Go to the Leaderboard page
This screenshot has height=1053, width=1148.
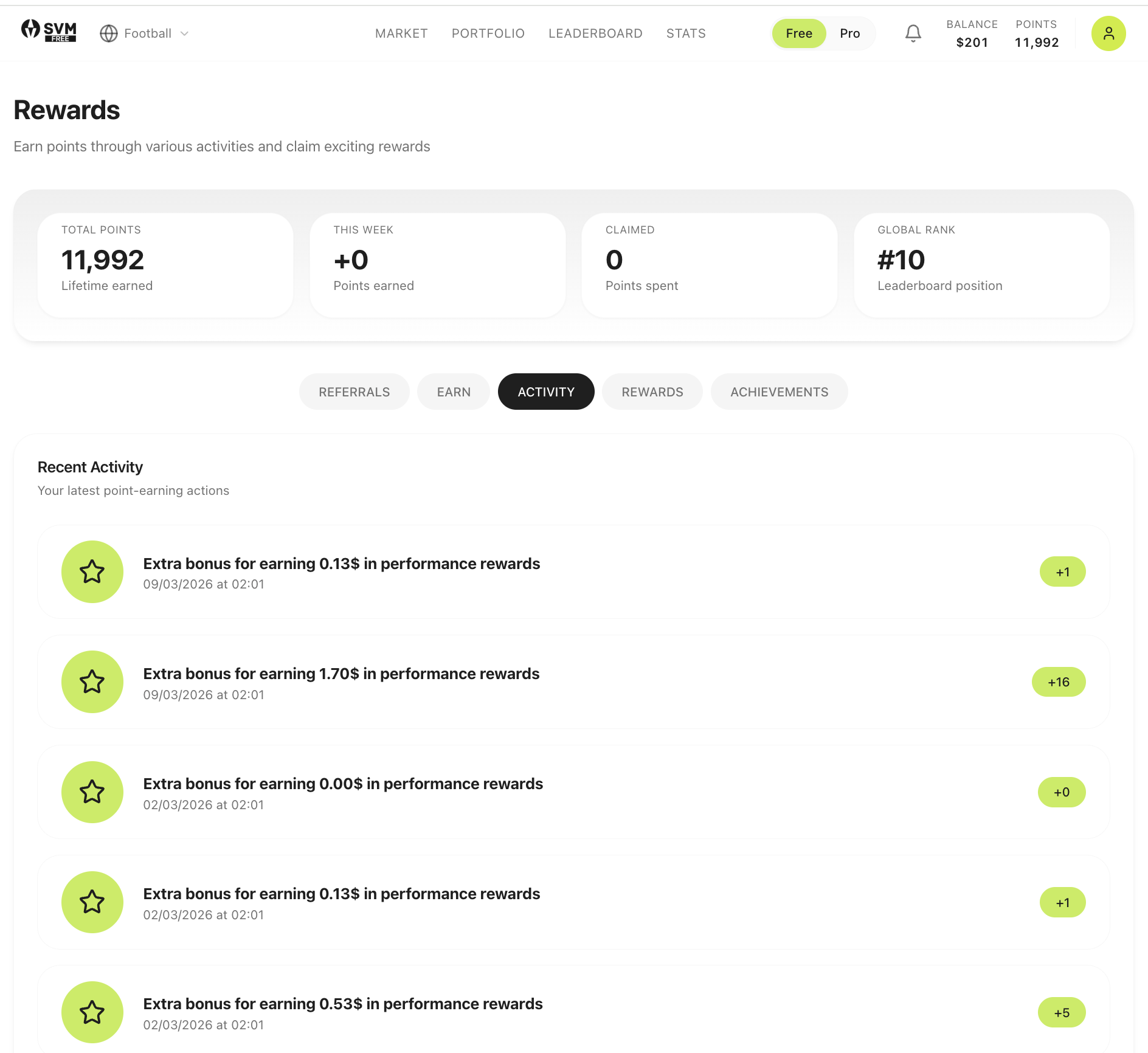coord(595,33)
